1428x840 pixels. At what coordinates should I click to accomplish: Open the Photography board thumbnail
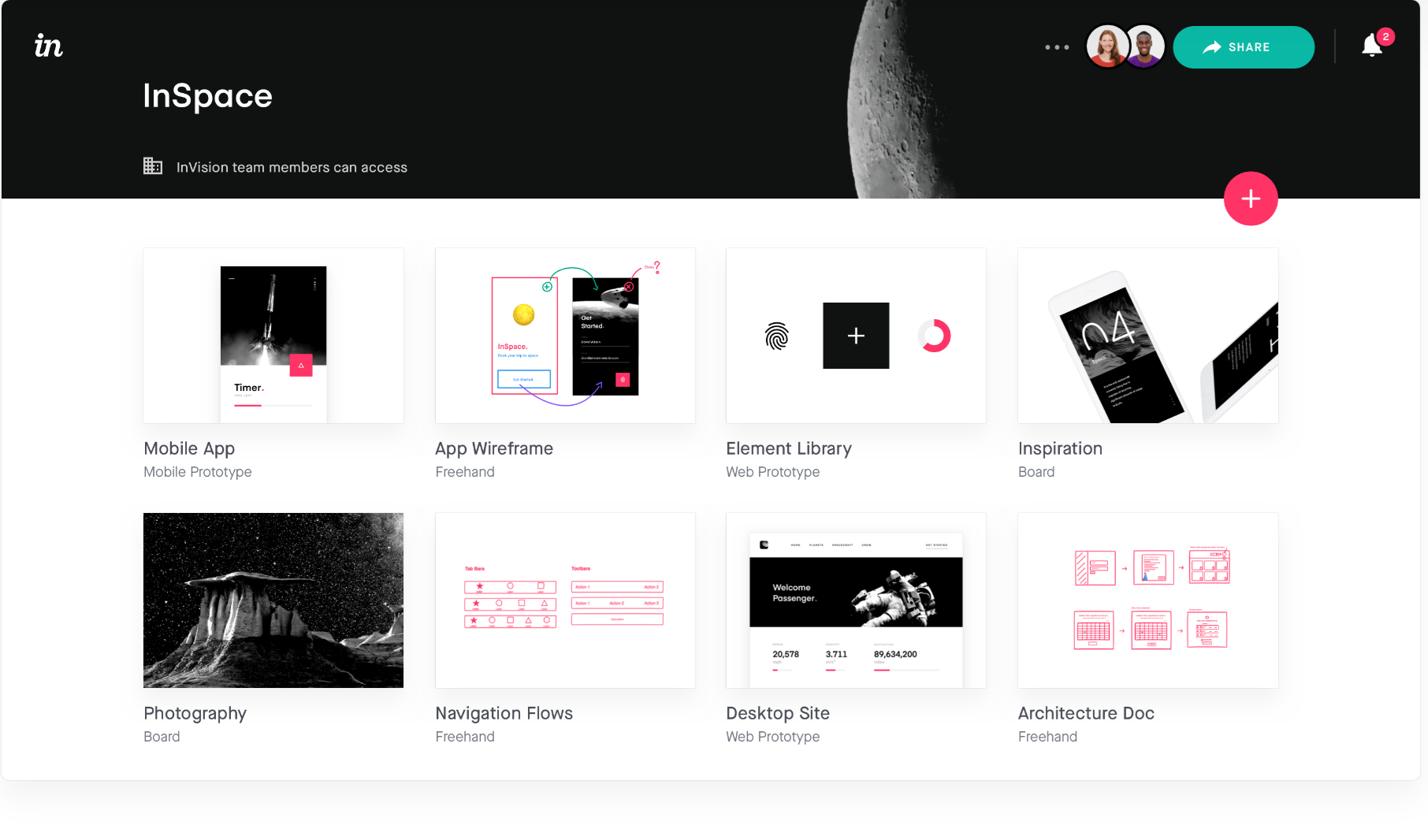click(x=273, y=600)
